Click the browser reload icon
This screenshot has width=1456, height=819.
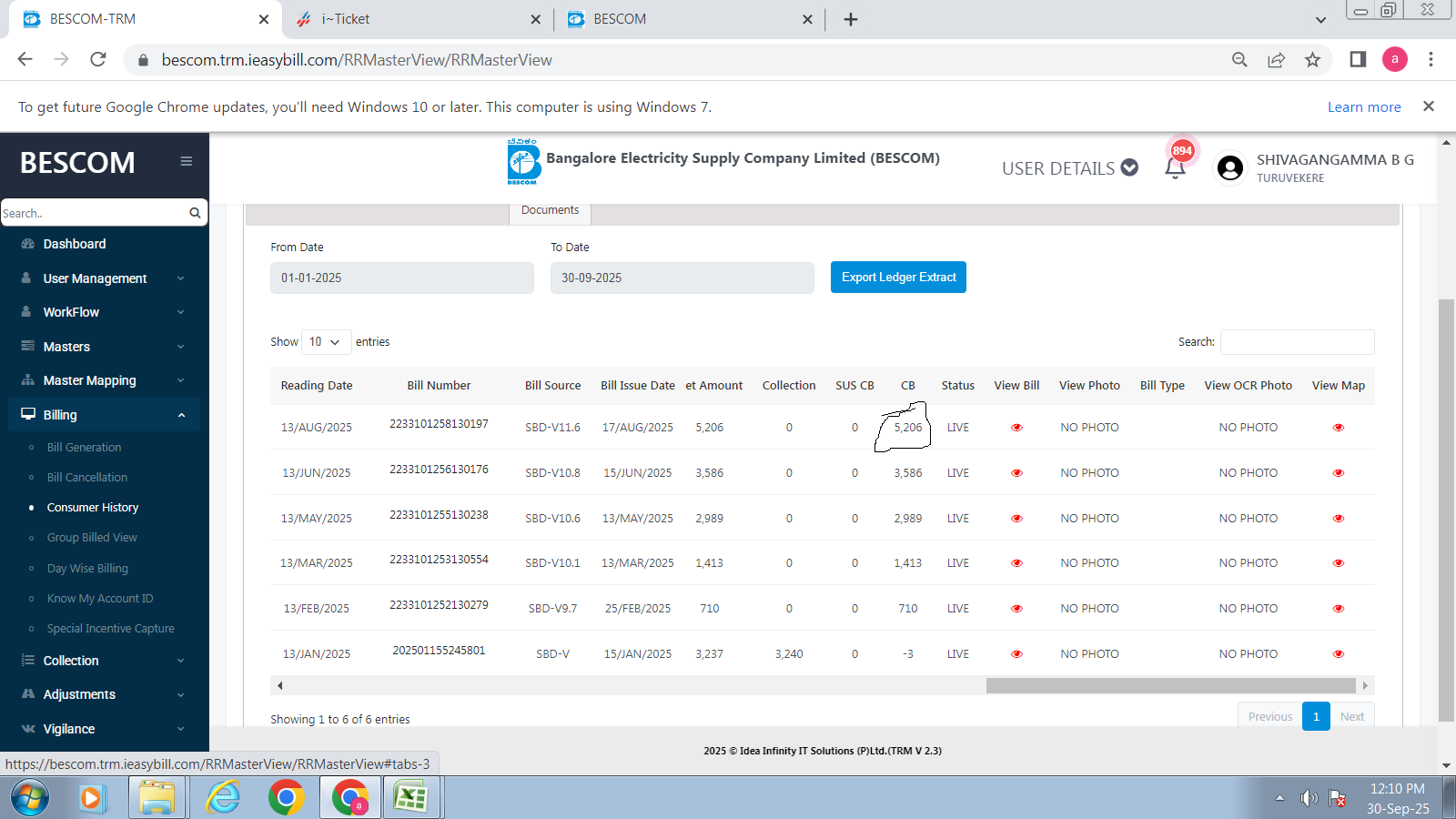click(x=98, y=60)
